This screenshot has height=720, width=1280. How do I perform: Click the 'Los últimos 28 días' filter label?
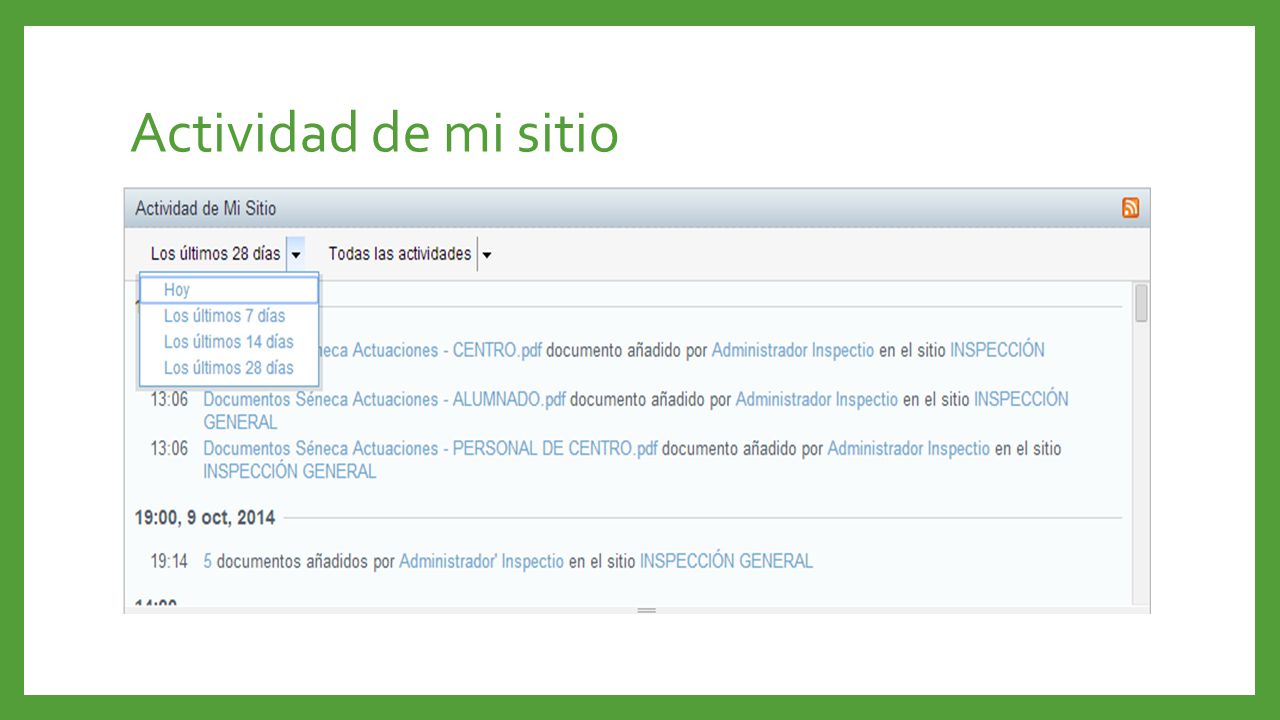point(215,254)
